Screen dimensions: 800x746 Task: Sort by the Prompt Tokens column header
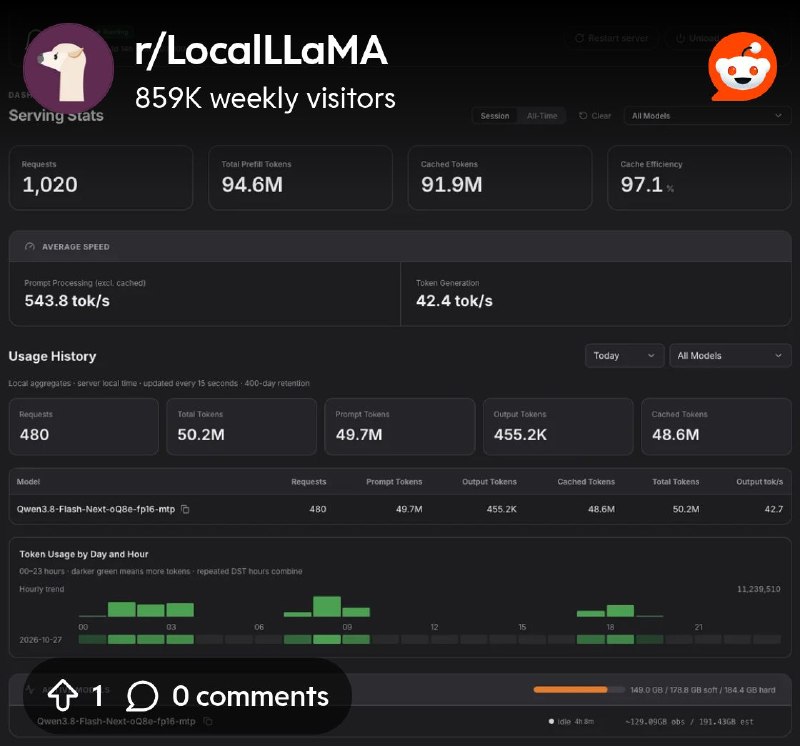click(x=394, y=482)
